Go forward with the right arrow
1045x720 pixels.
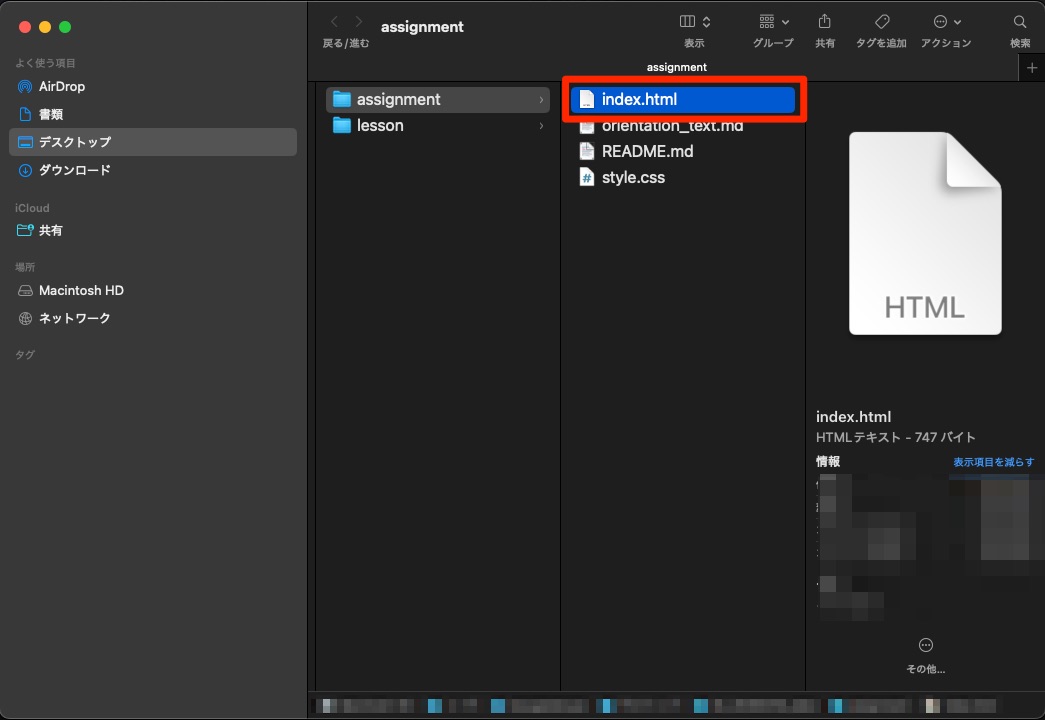[359, 22]
